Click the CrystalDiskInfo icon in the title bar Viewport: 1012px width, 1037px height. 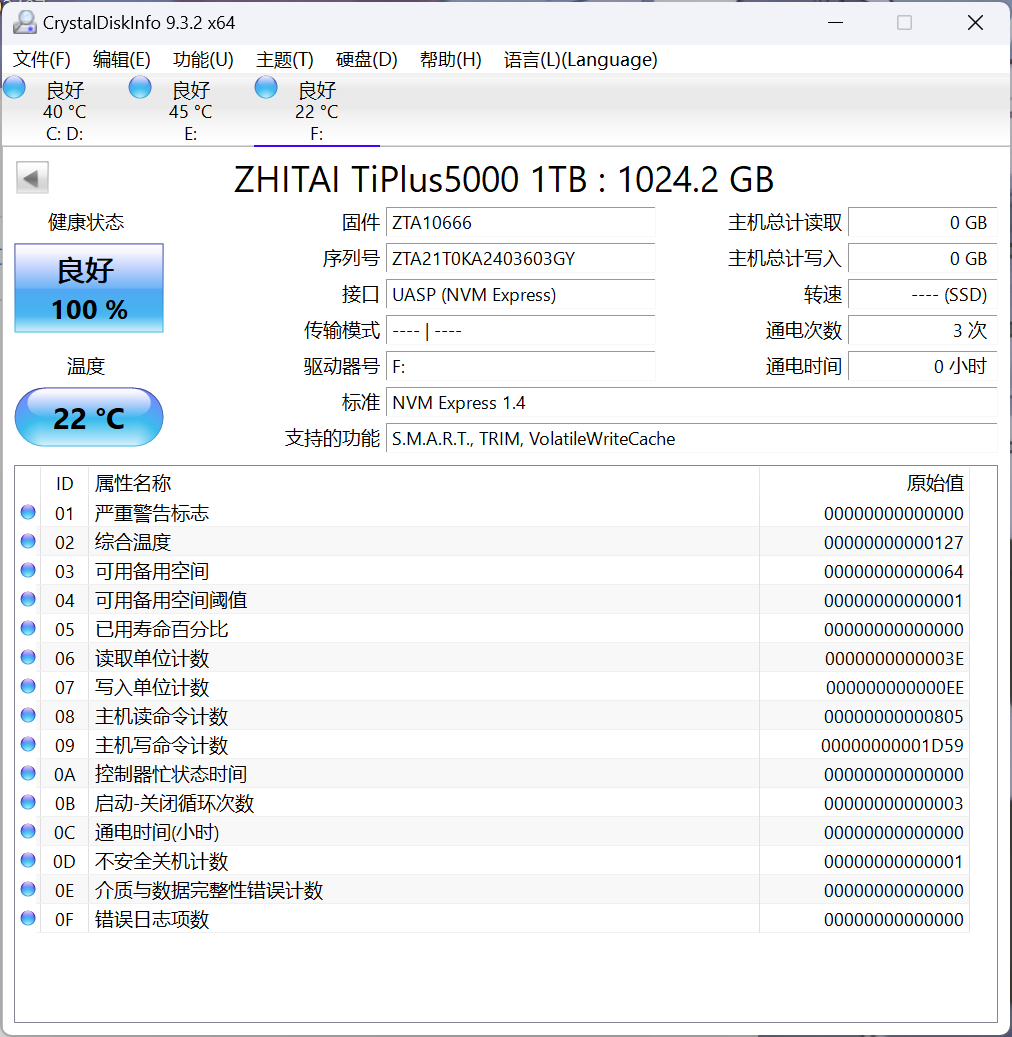coord(24,21)
